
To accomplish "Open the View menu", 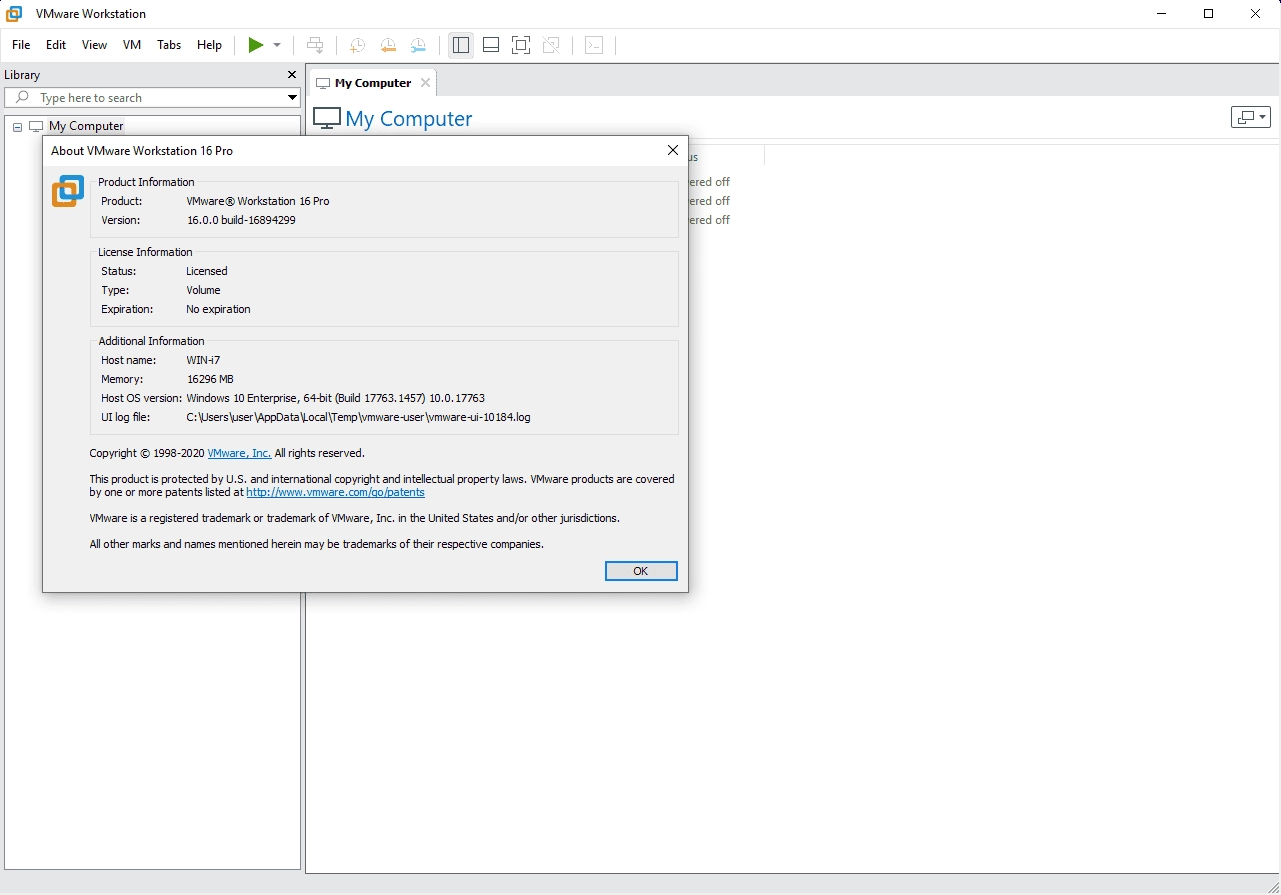I will pyautogui.click(x=94, y=45).
